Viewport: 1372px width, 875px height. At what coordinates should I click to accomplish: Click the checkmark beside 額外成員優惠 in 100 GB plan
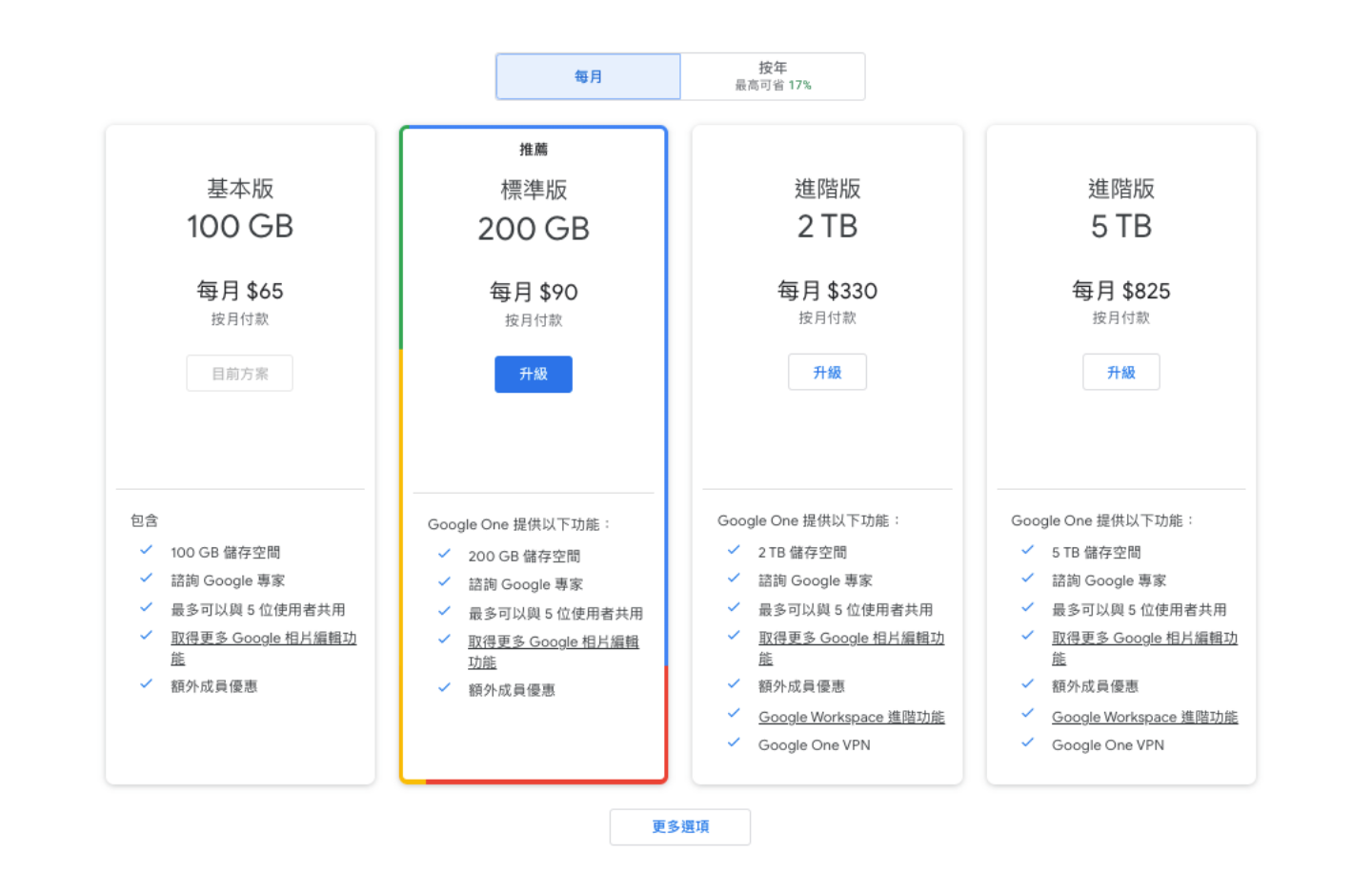146,683
